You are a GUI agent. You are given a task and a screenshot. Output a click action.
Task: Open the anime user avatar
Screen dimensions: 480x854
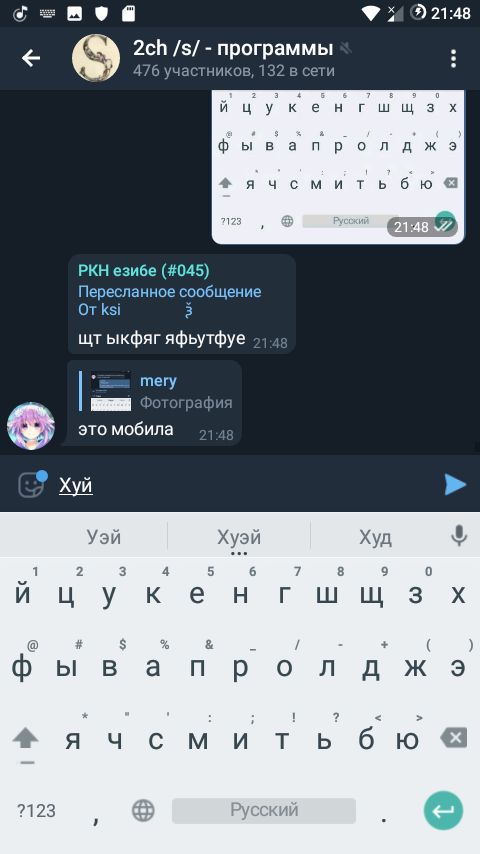pyautogui.click(x=31, y=426)
